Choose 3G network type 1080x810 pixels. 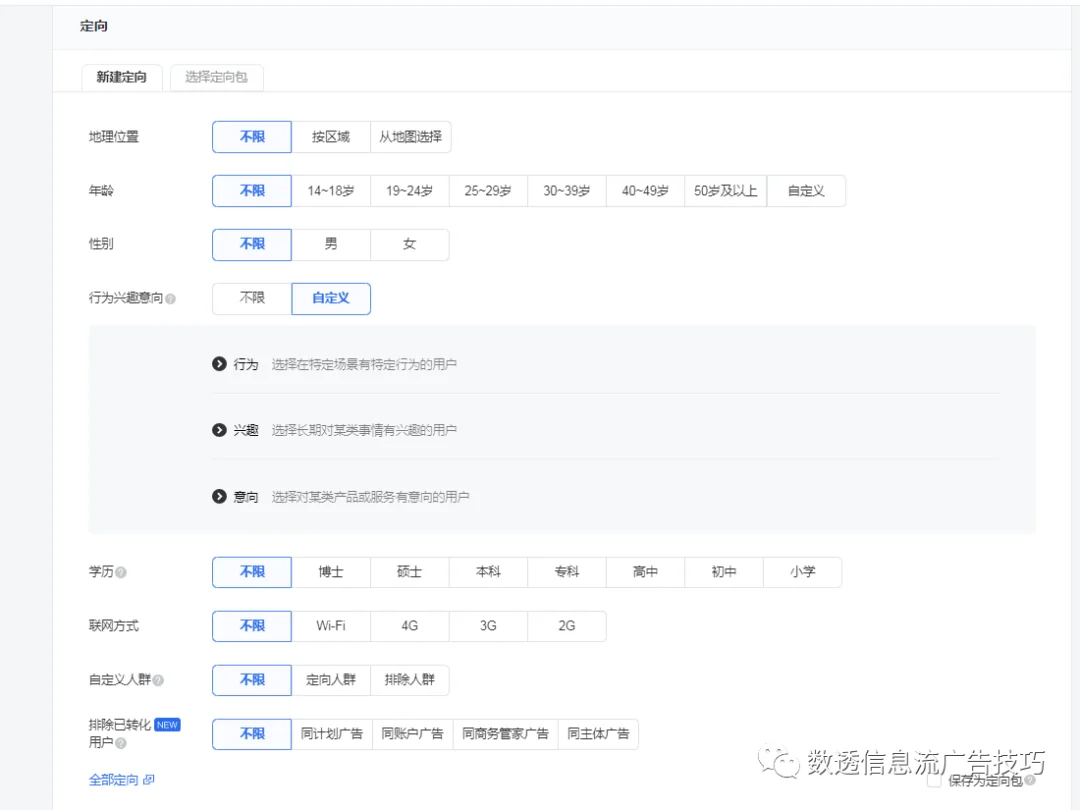488,626
